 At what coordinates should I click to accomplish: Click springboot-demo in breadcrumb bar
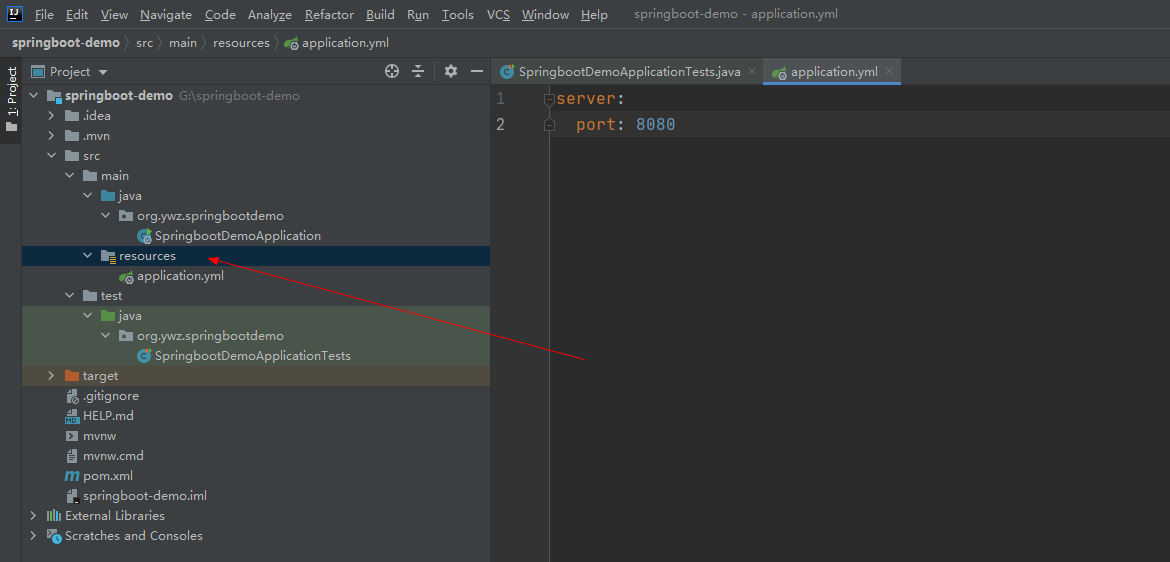coord(66,43)
